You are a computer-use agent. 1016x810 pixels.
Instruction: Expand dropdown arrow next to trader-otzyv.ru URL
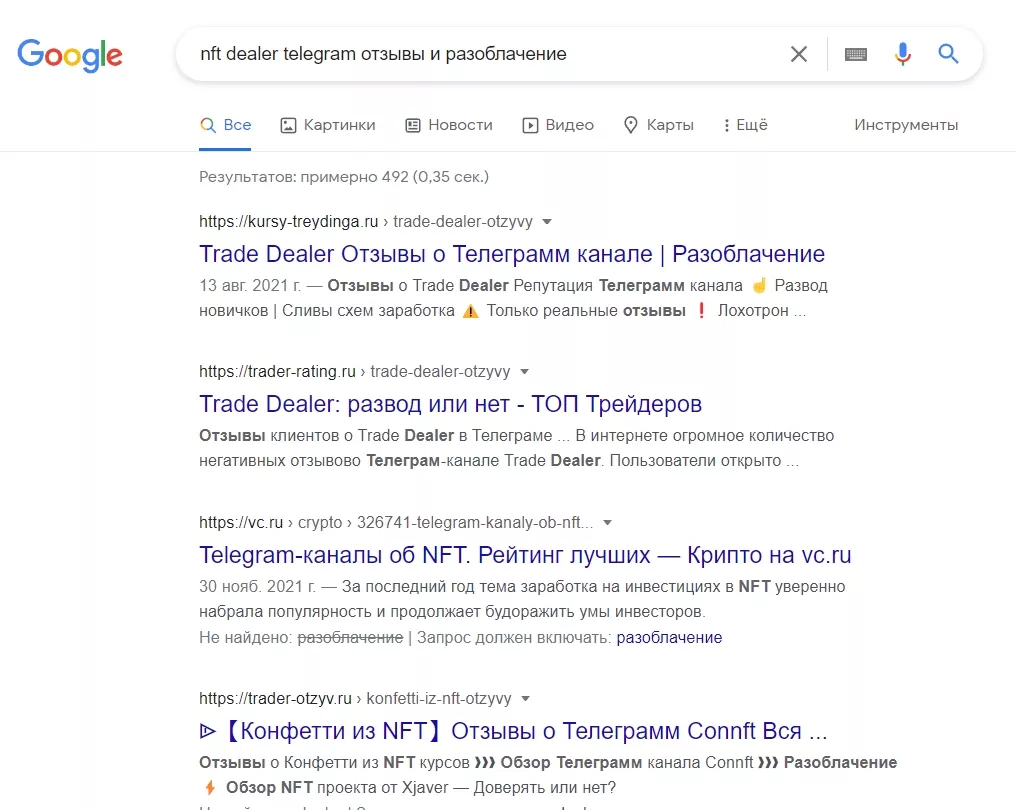click(x=525, y=699)
